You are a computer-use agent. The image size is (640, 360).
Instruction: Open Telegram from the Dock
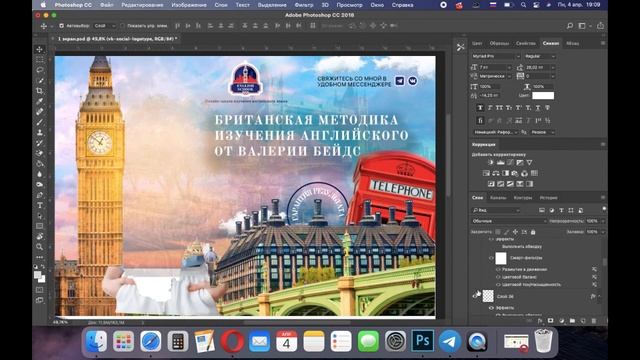450,341
